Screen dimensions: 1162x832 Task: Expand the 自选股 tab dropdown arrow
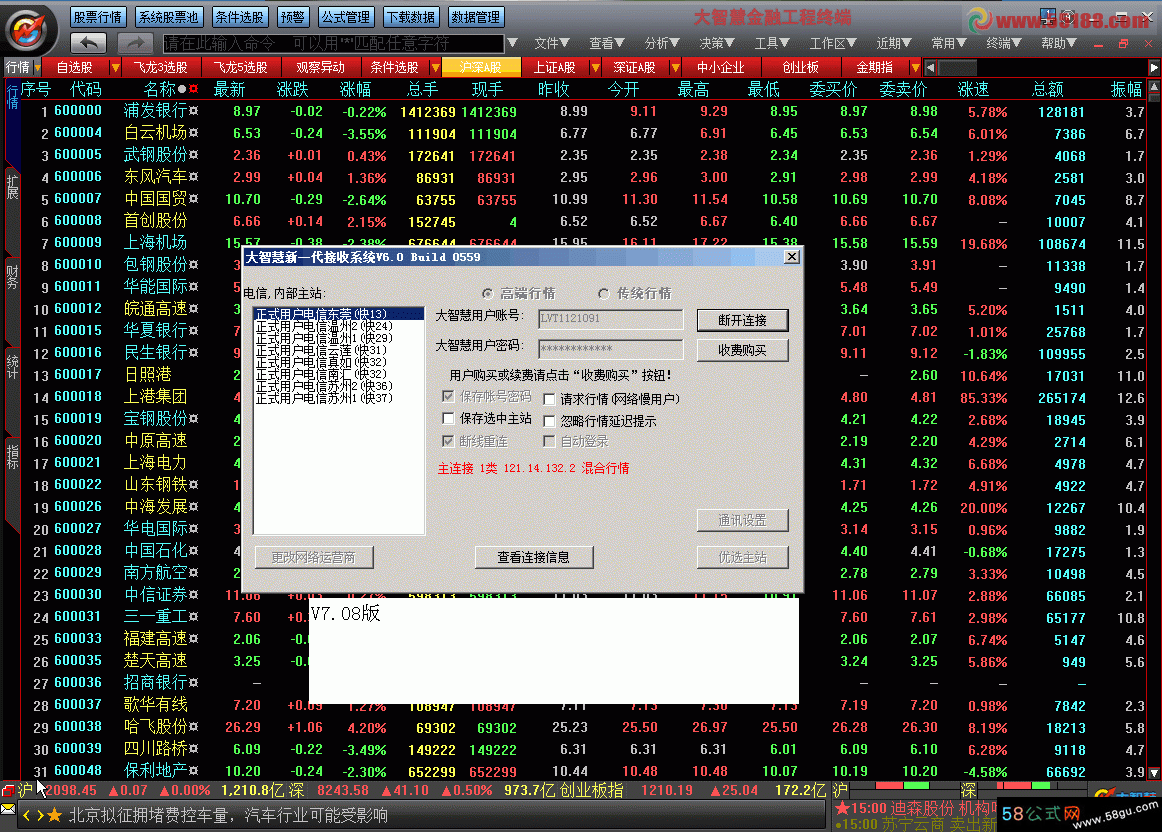[x=115, y=67]
